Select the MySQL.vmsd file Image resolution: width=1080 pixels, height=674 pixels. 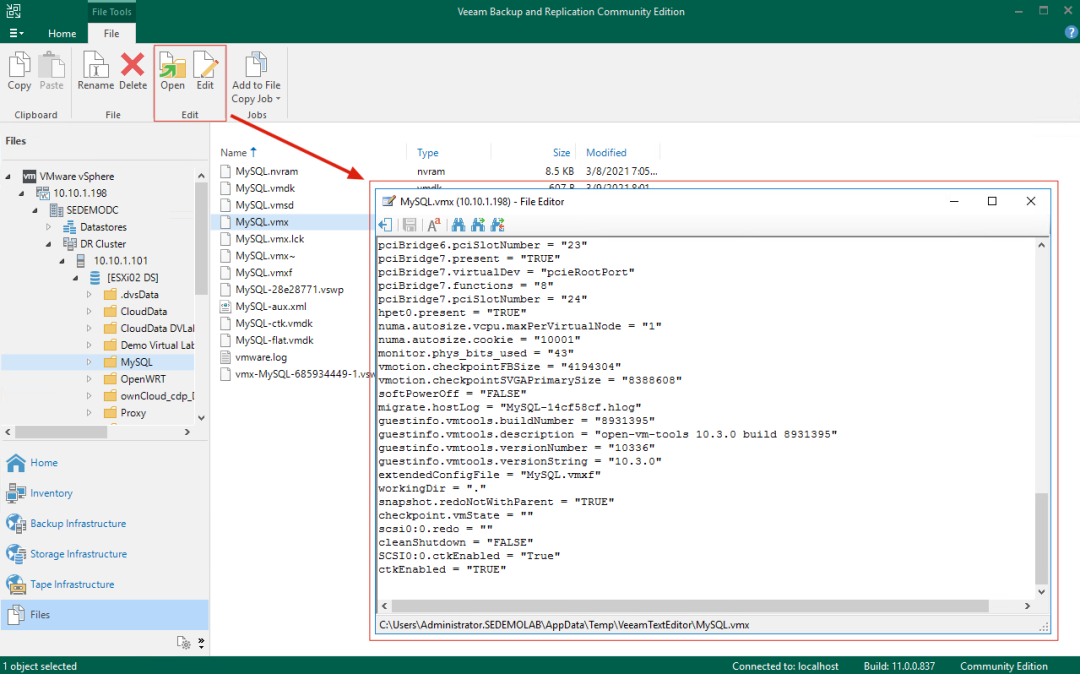pos(264,204)
